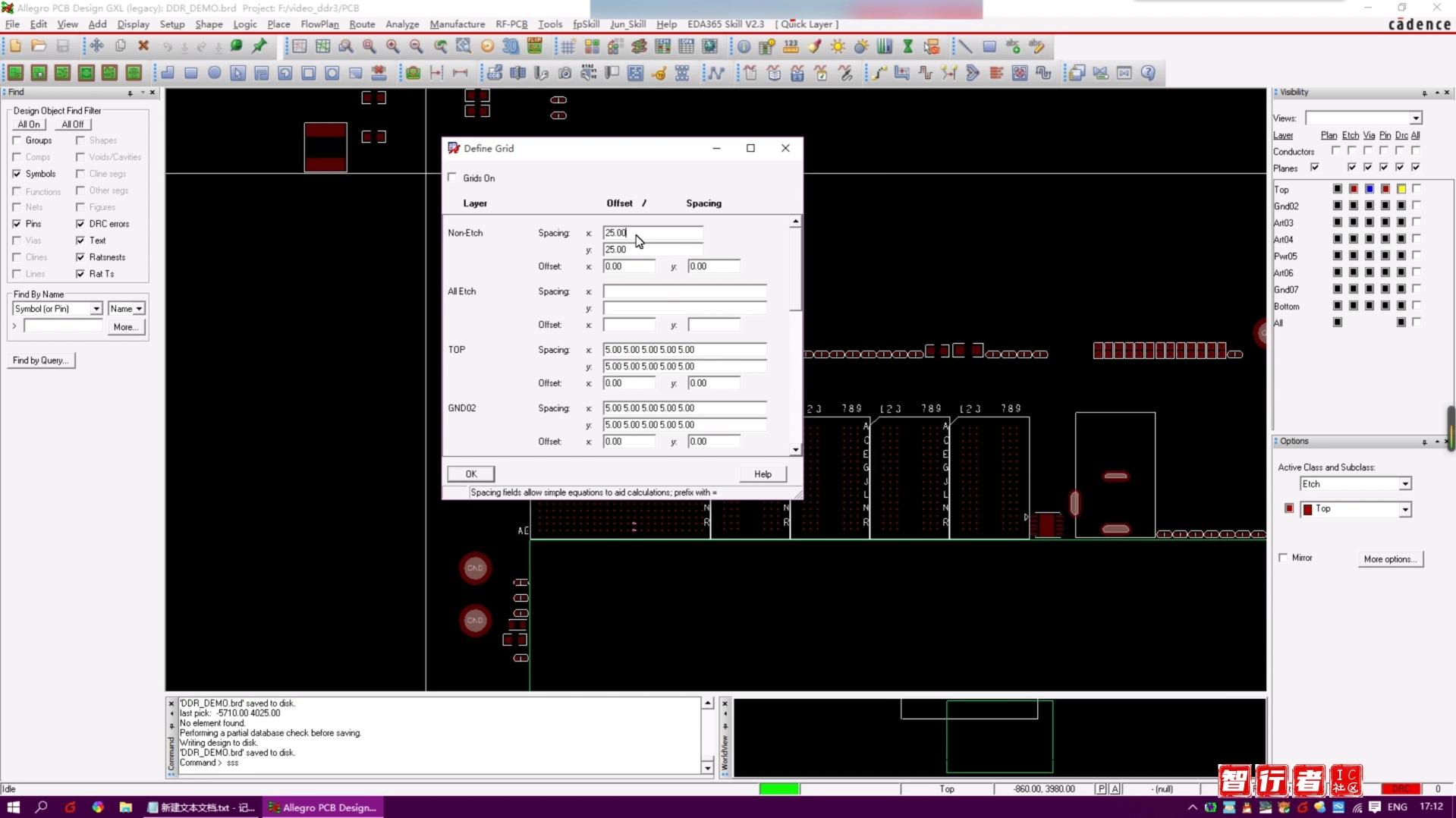Viewport: 1456px width, 818px height.
Task: Expand the Symbol (or Pin) dropdown
Action: tap(96, 309)
